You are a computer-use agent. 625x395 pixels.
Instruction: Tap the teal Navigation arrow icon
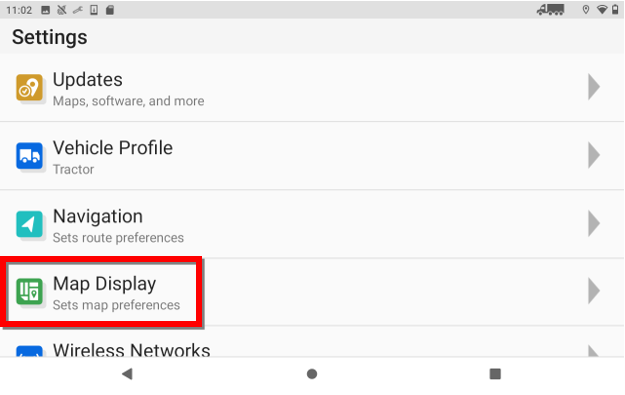[29, 224]
